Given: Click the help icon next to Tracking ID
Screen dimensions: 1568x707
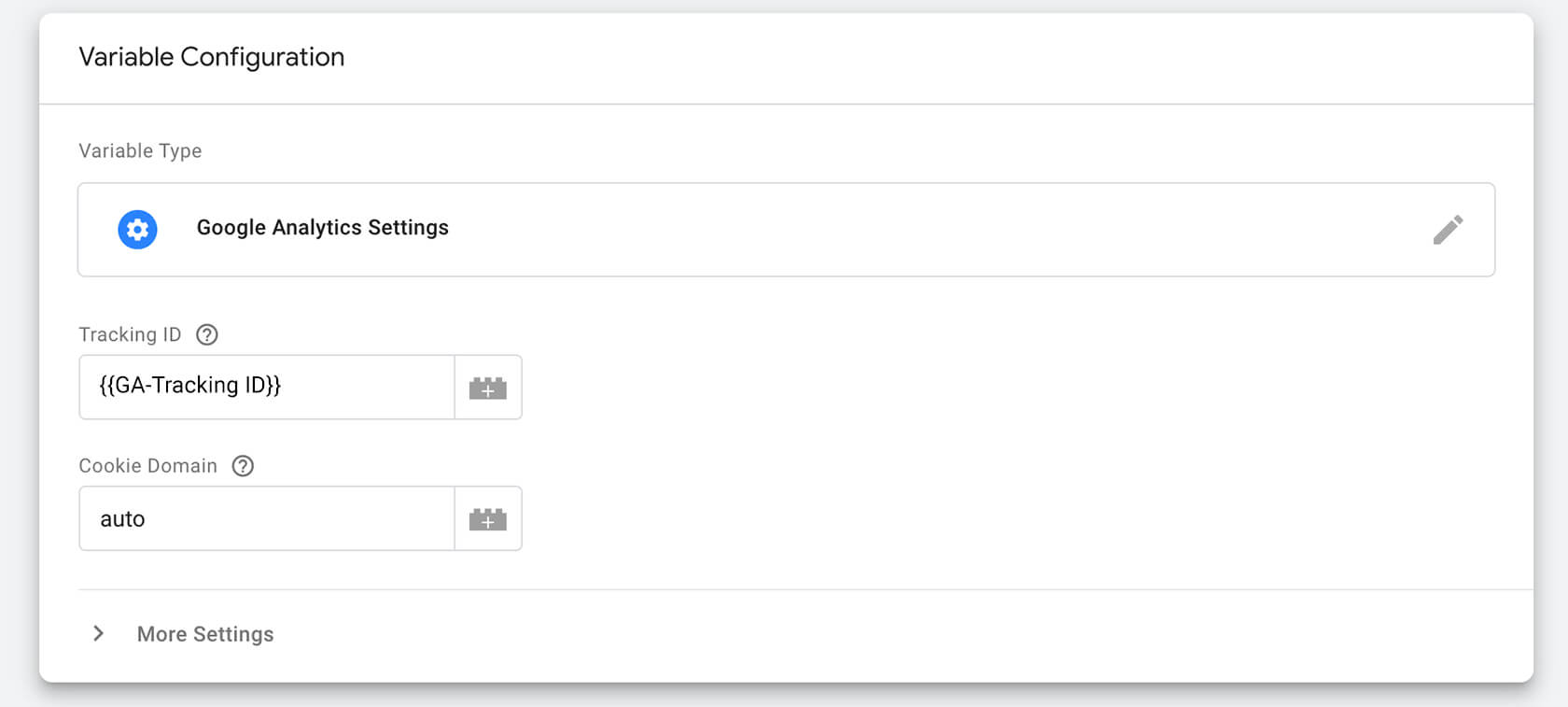Looking at the screenshot, I should click(x=207, y=333).
